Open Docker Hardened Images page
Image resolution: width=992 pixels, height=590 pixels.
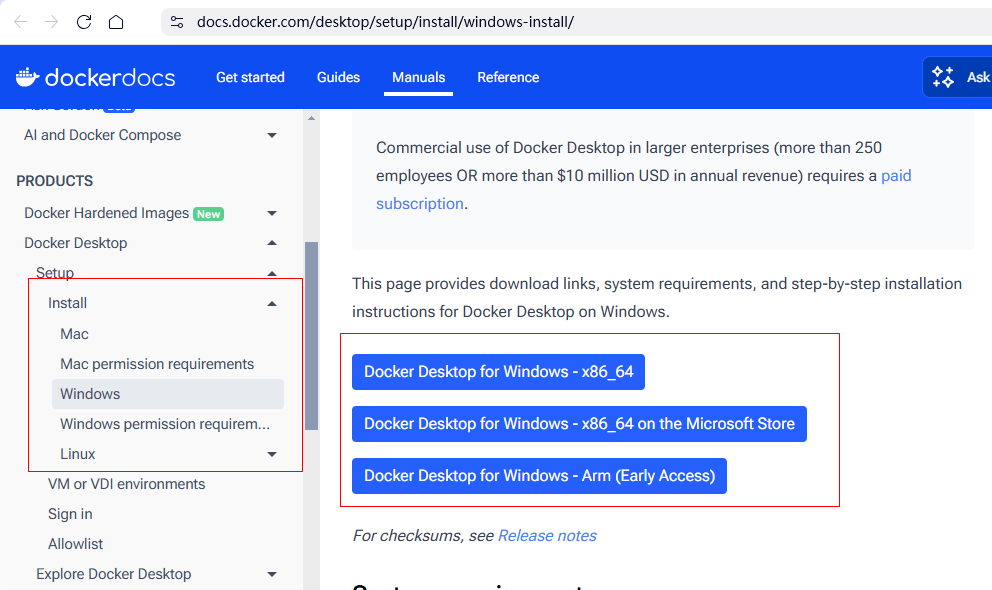click(x=106, y=213)
